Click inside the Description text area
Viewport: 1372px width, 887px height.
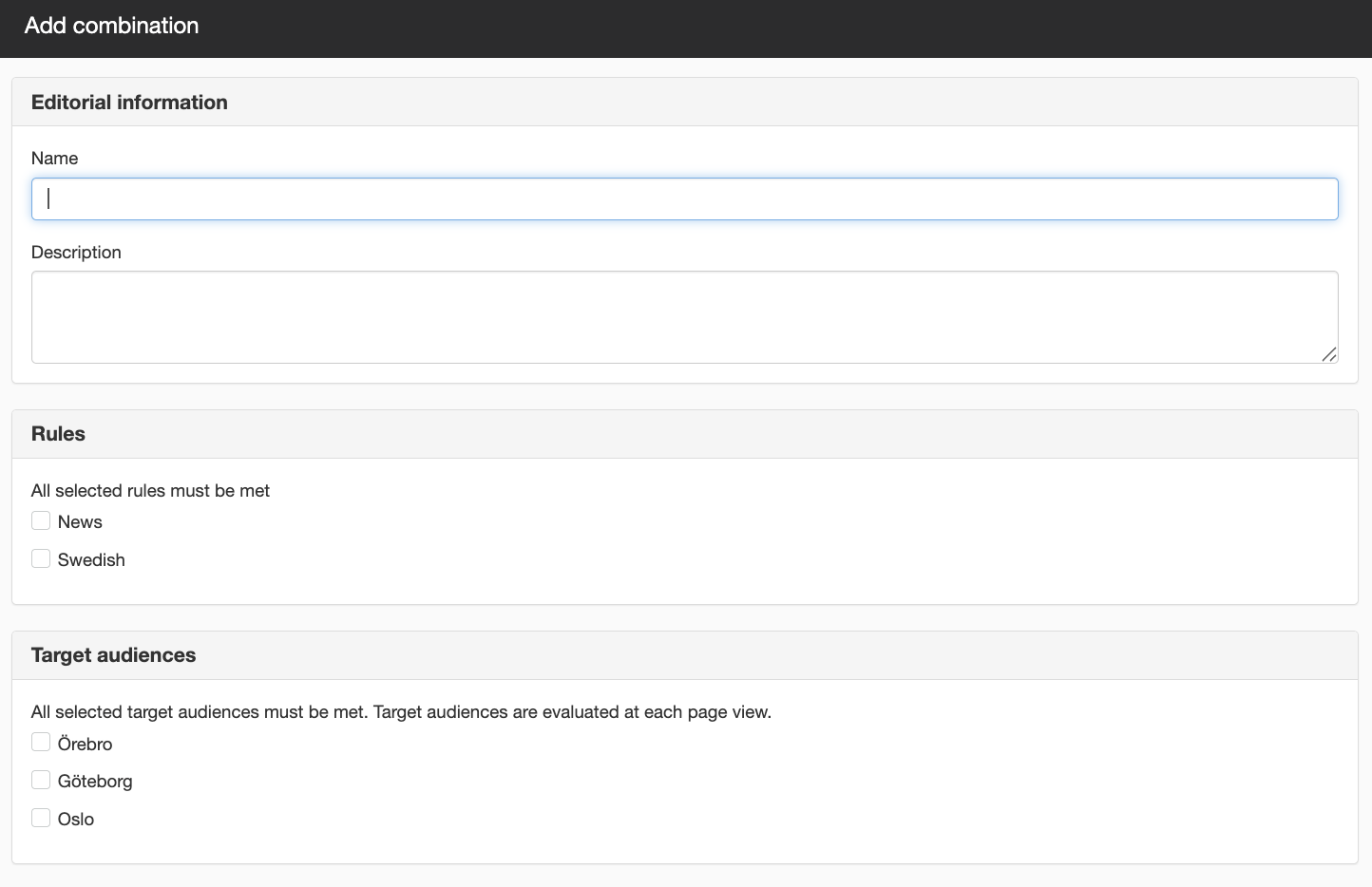coord(684,317)
